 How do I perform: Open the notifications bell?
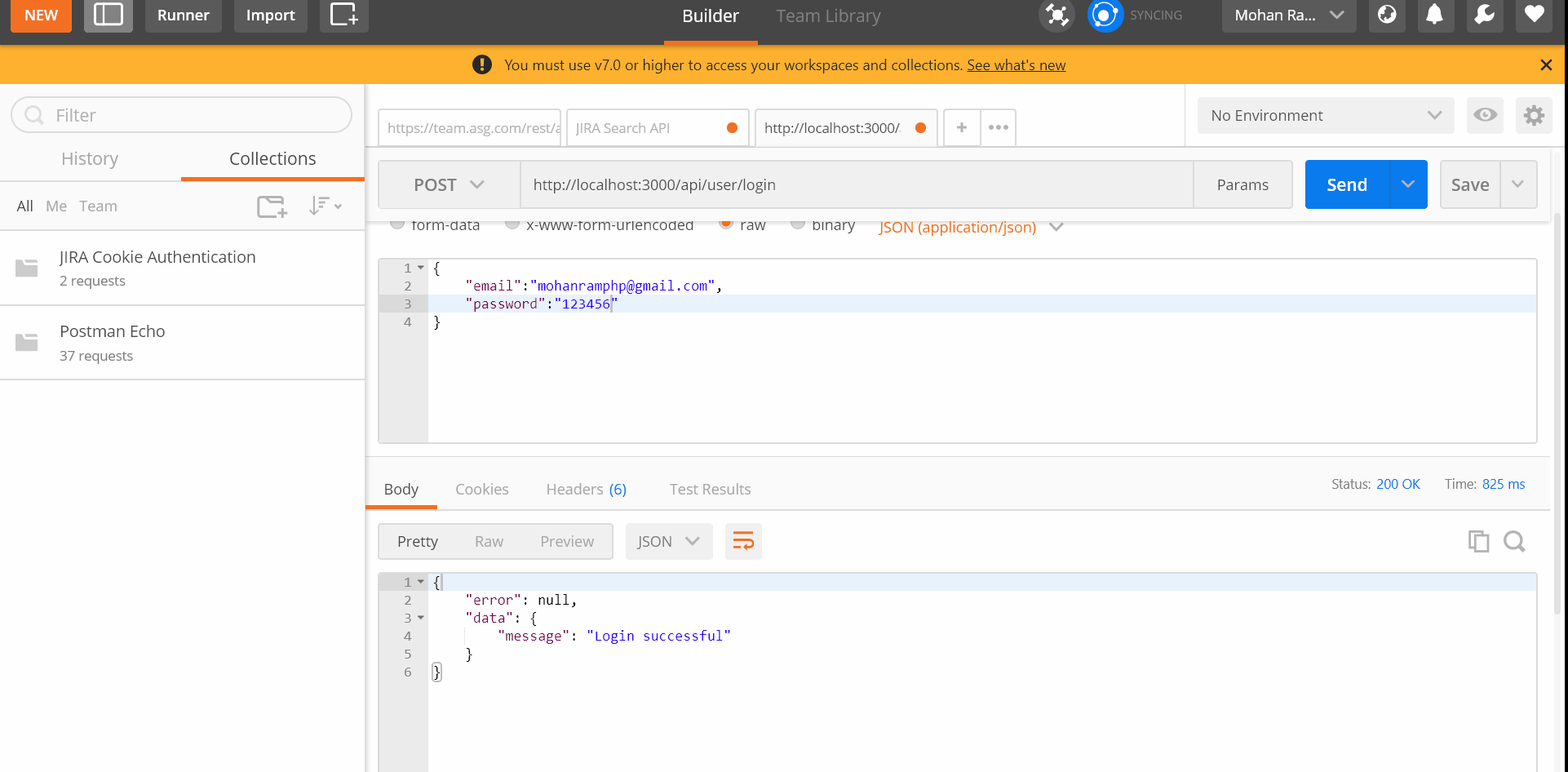(x=1435, y=15)
